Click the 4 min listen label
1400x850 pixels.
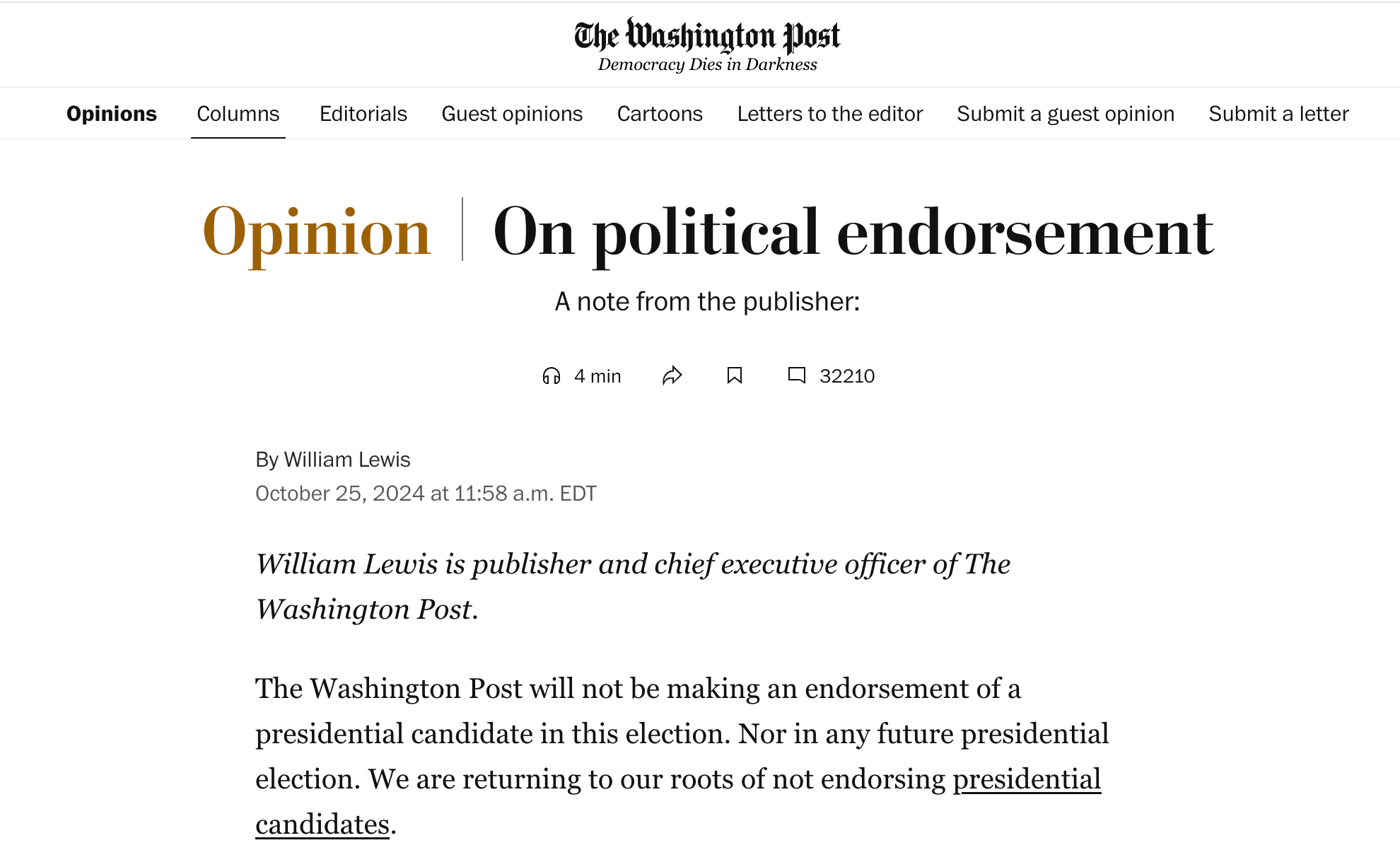pos(597,376)
